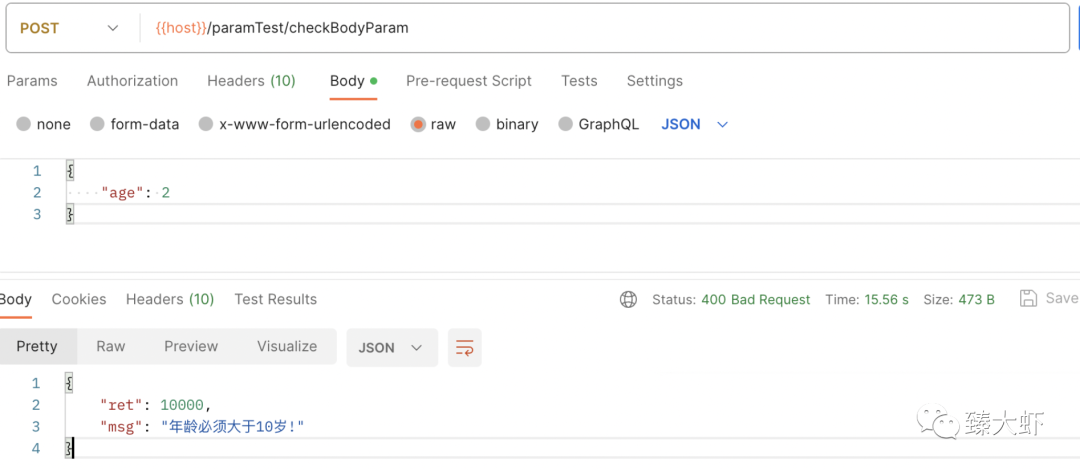
Task: Select the form-data radio button
Action: point(98,125)
